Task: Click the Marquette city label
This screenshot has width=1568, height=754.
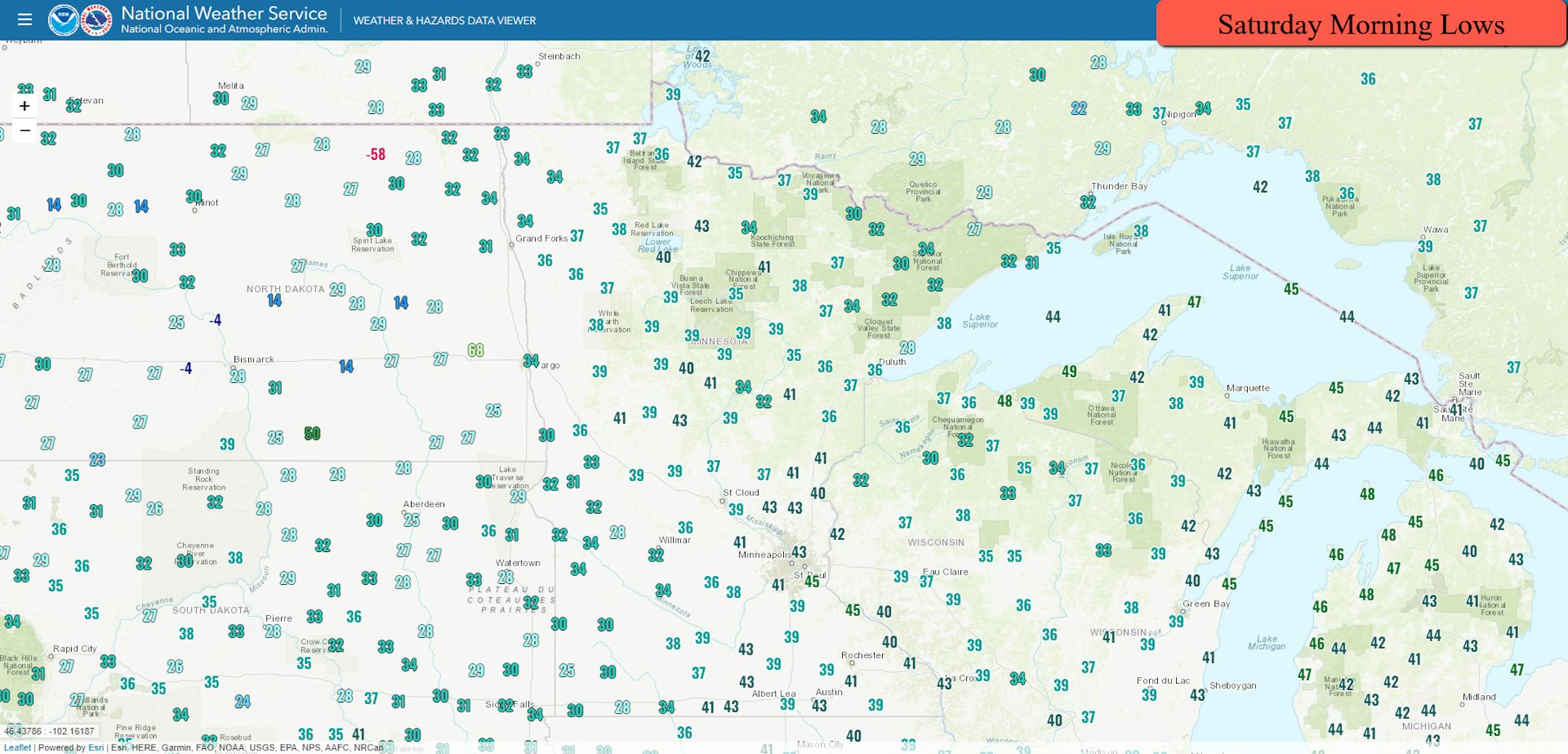Action: [1248, 388]
